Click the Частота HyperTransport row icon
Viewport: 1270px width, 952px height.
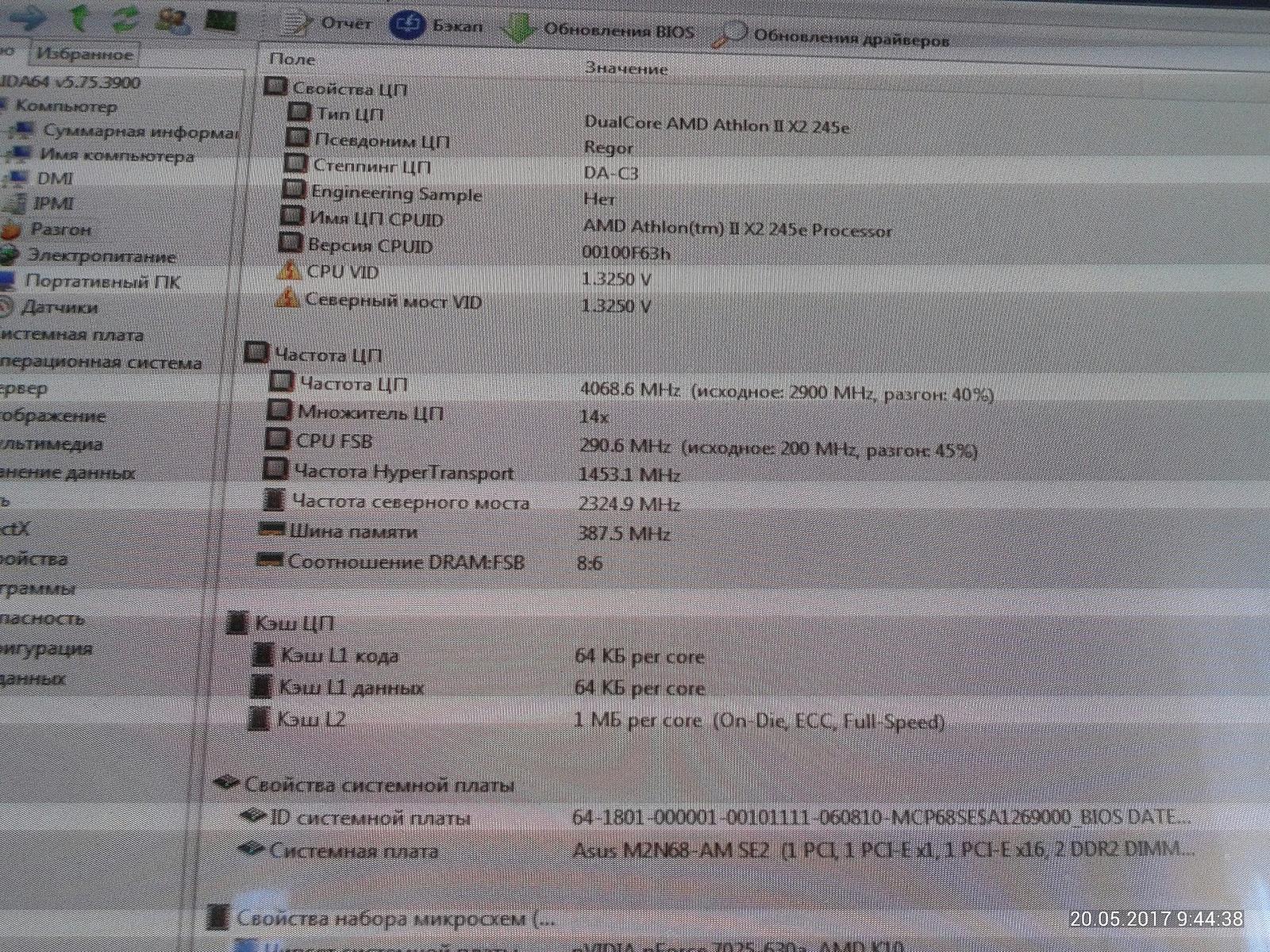[x=275, y=468]
